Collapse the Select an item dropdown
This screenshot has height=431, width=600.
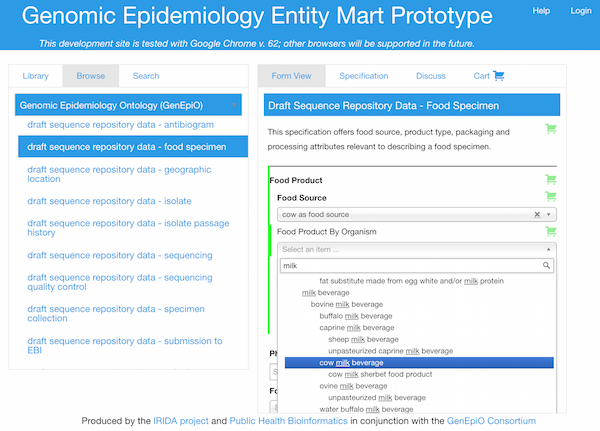click(548, 249)
